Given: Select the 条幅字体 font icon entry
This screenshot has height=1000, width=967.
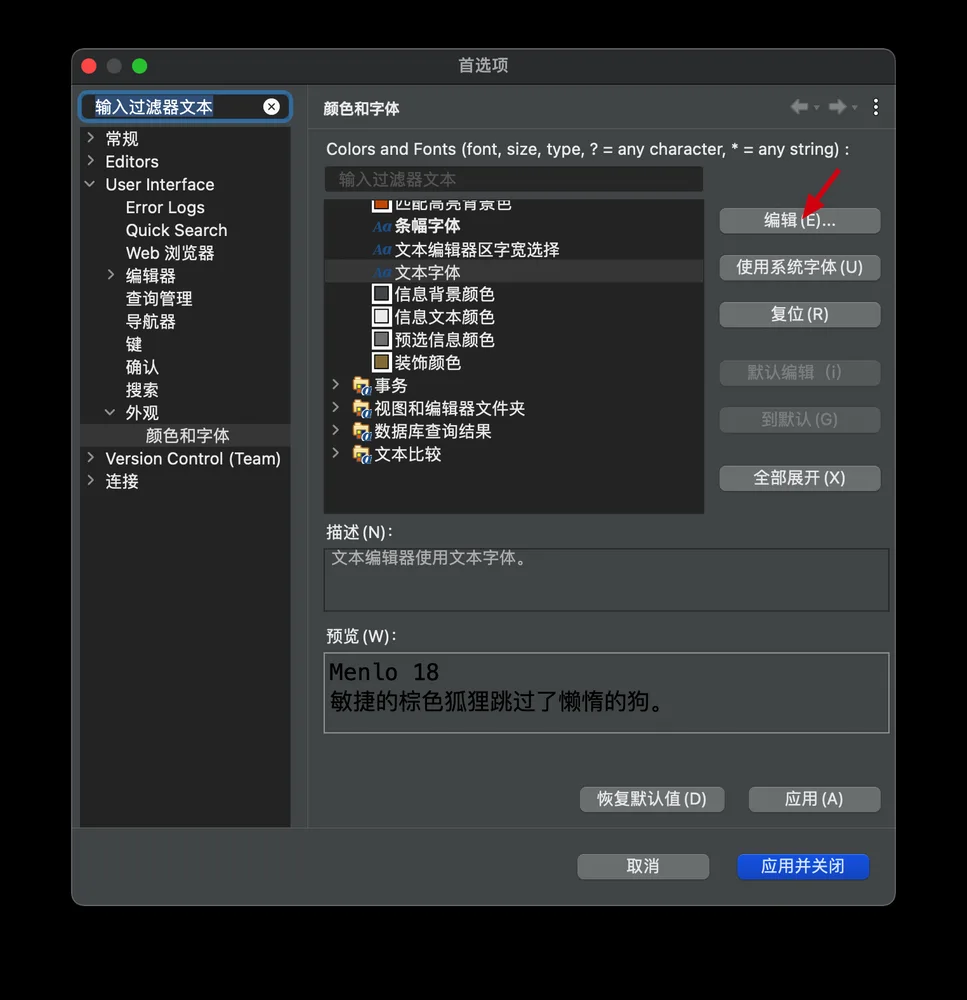Looking at the screenshot, I should [x=381, y=226].
